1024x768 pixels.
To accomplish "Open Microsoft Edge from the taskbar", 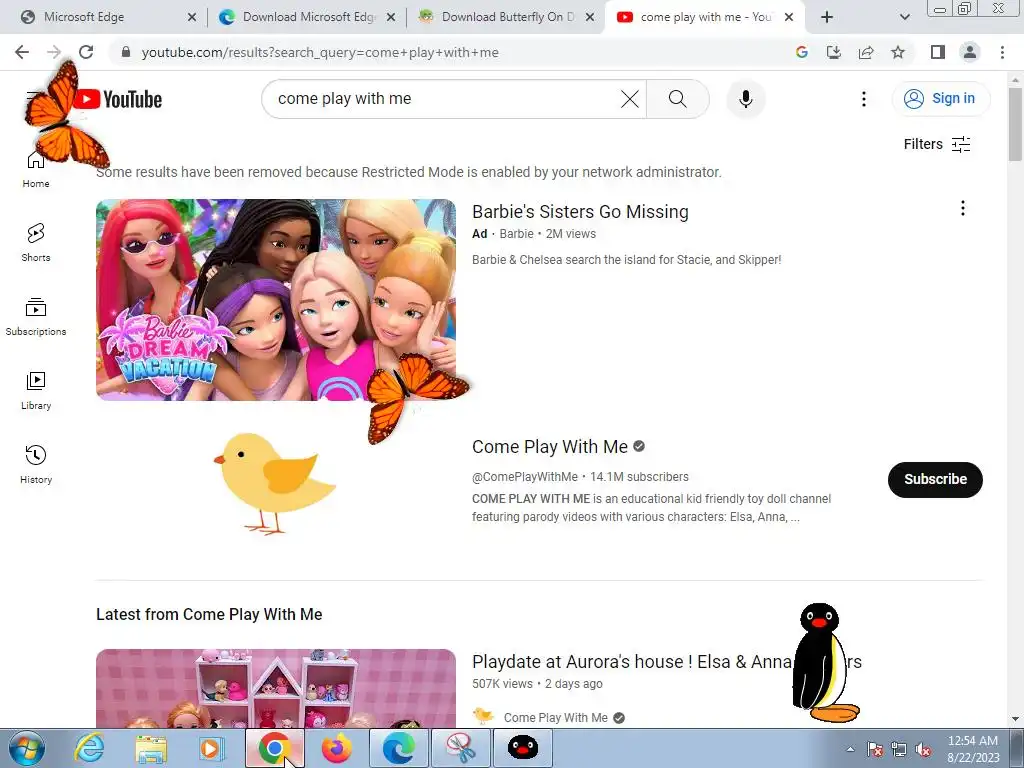I will [398, 748].
